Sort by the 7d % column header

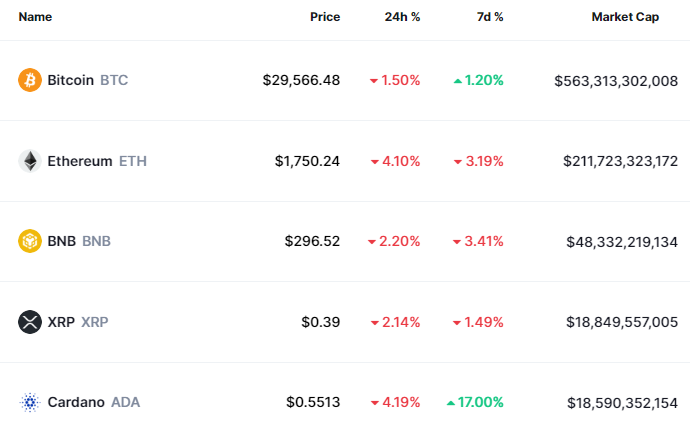pyautogui.click(x=489, y=17)
